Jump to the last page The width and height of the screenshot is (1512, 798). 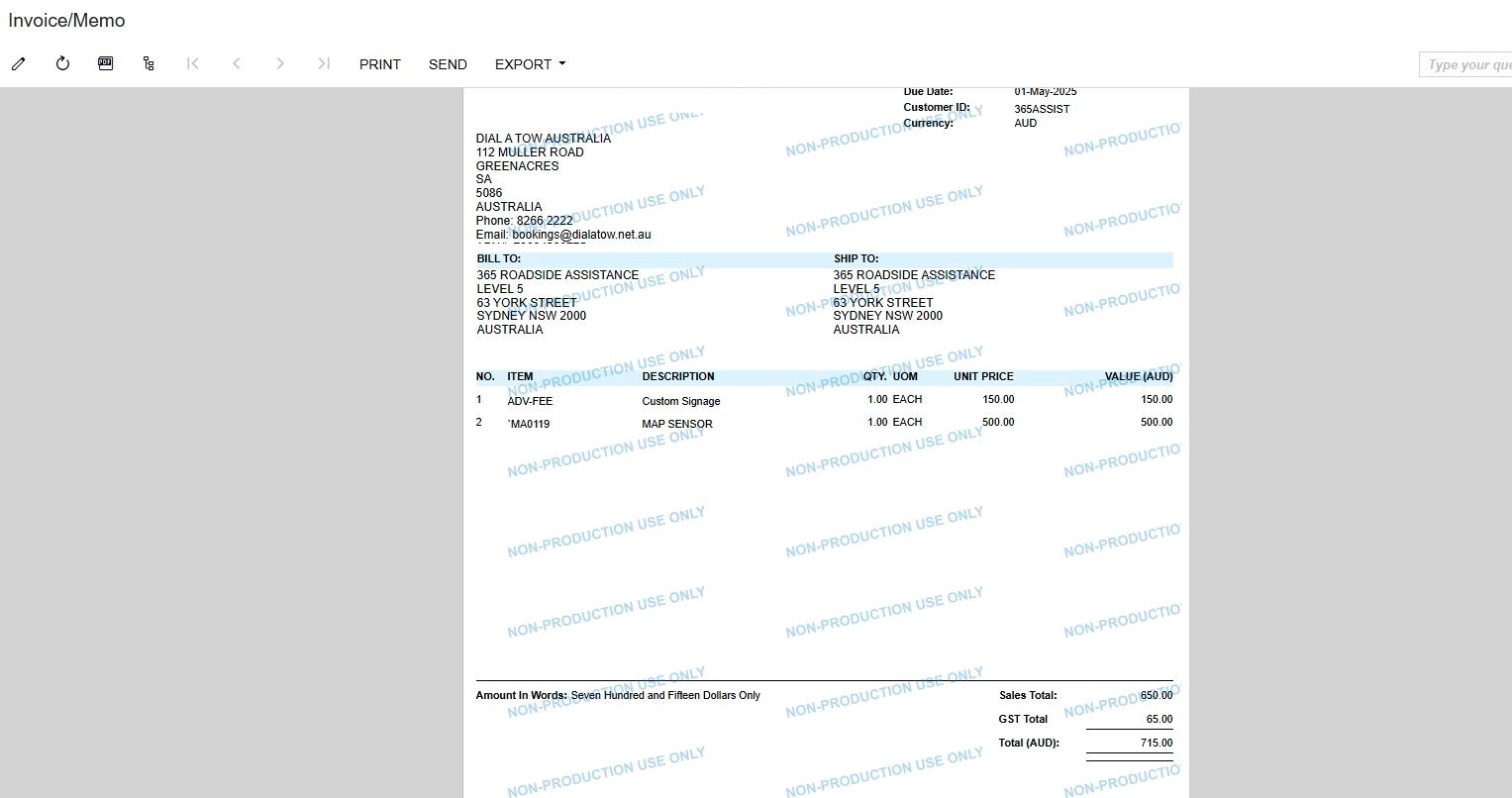(x=324, y=63)
